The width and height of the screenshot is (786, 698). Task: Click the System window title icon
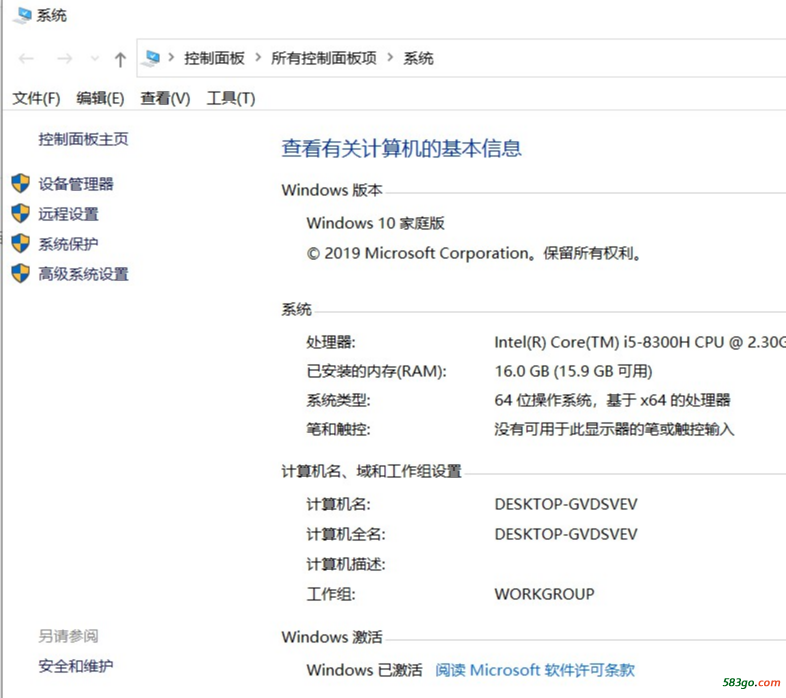(x=22, y=15)
